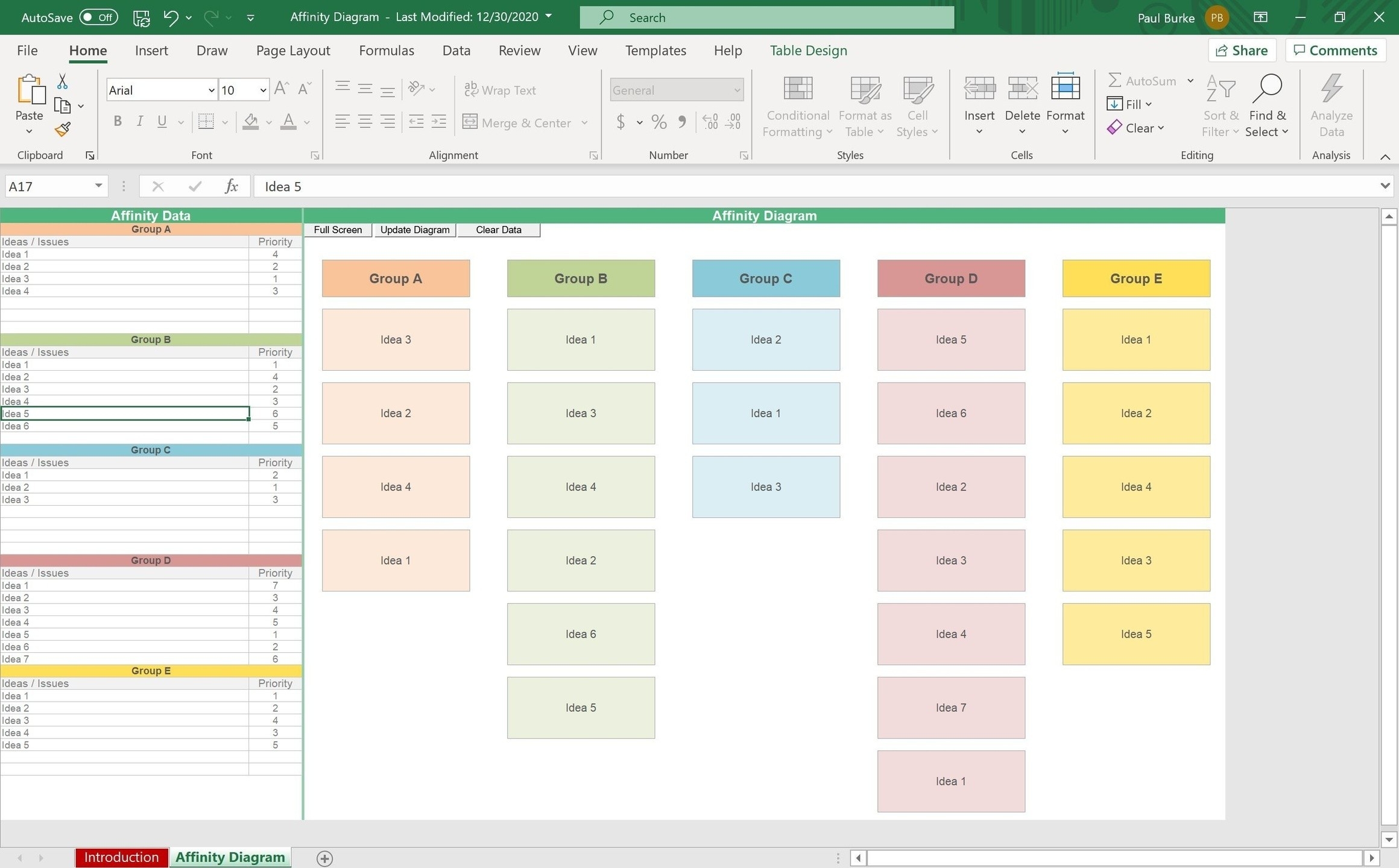Expand the Number format General dropdown
This screenshot has width=1399, height=868.
pos(736,90)
